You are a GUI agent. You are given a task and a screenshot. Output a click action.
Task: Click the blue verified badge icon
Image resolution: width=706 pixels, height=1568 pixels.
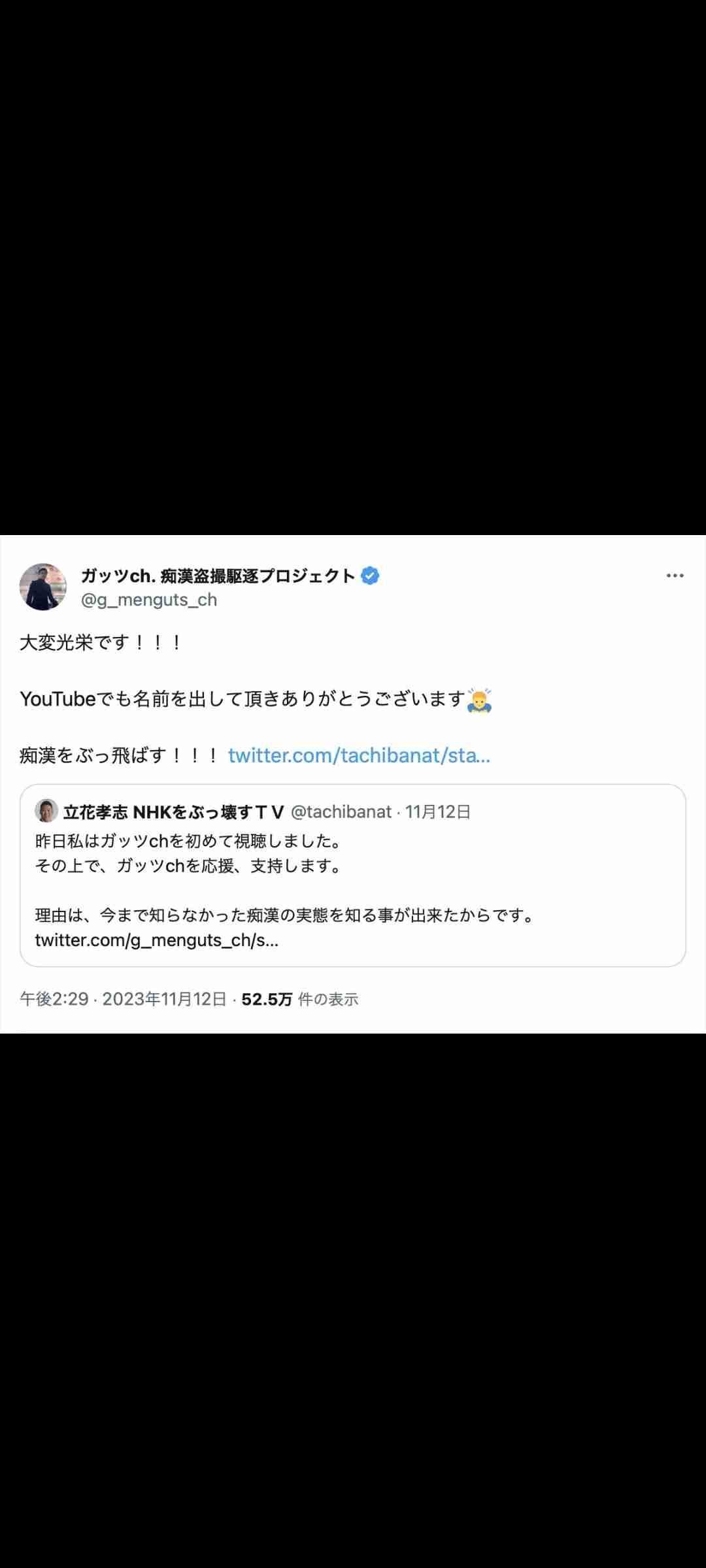[370, 576]
